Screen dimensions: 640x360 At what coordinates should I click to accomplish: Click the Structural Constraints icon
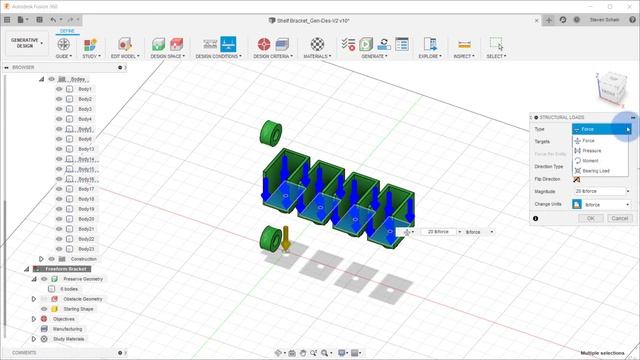coord(210,44)
